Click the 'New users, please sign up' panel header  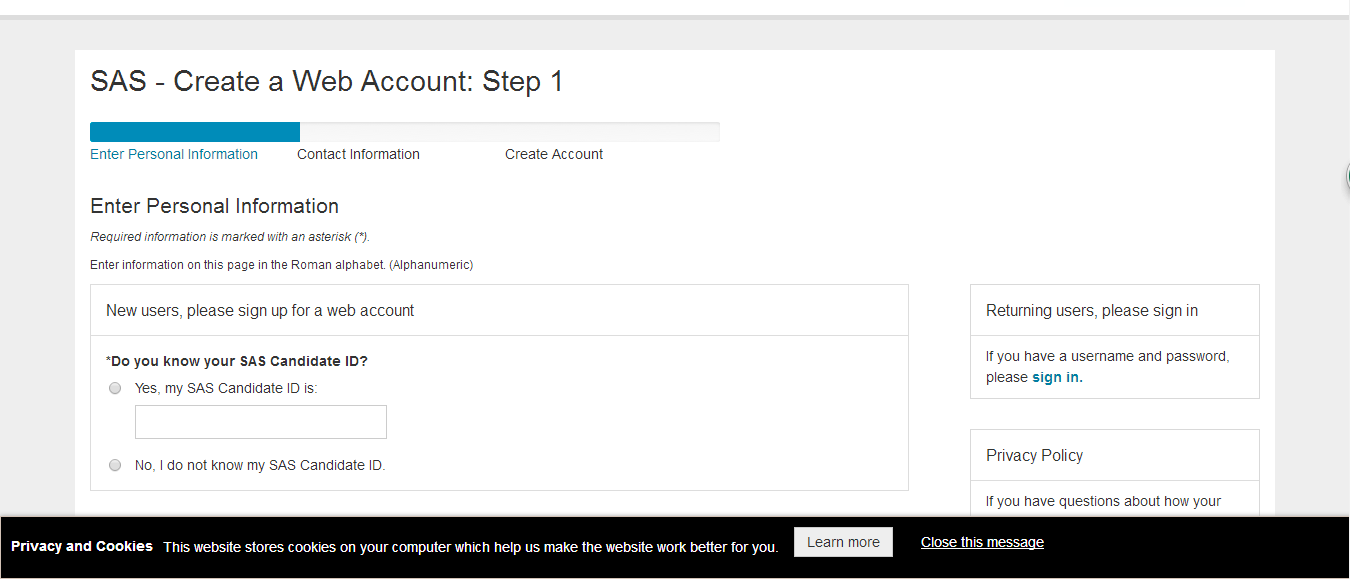point(260,311)
